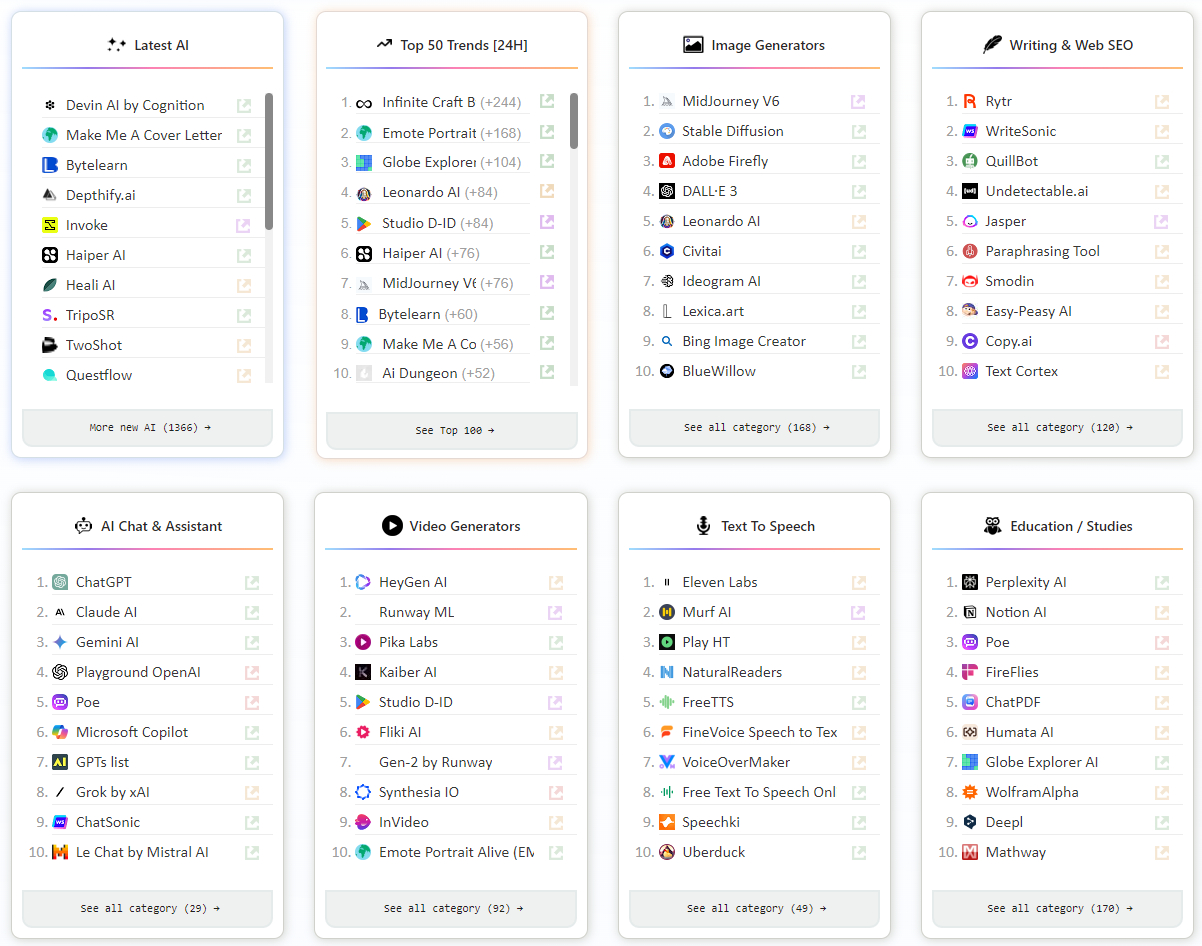
Task: Open the Image Generators category heading
Action: [755, 45]
